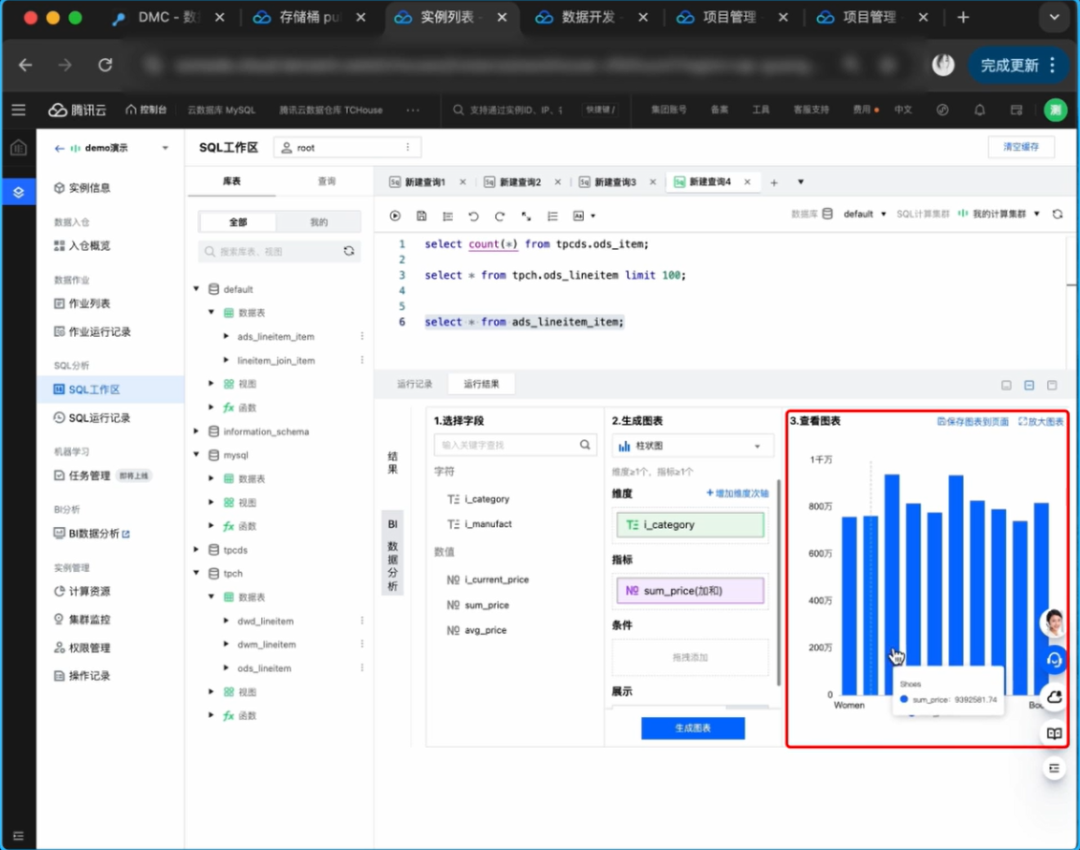1080x850 pixels.
Task: Switch to 运行记录 tab
Action: pos(414,384)
